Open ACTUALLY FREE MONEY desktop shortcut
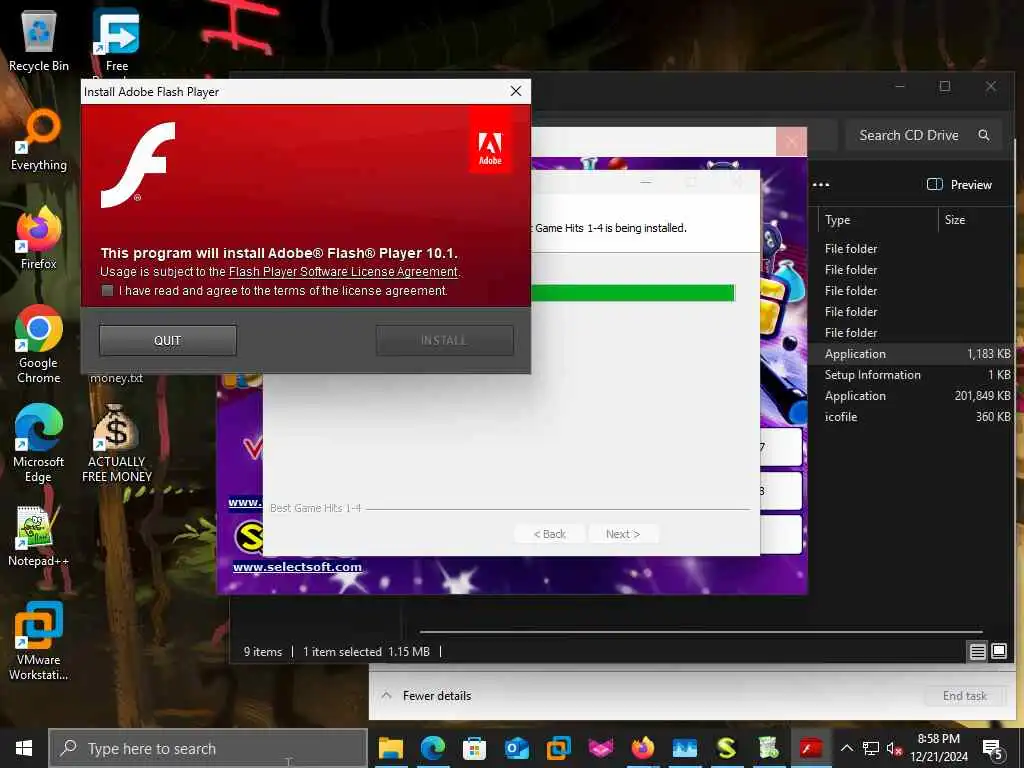1024x768 pixels. point(116,443)
